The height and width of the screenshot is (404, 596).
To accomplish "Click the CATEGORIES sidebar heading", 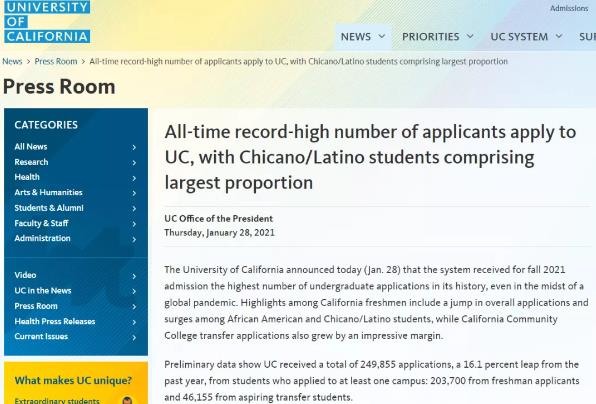I will 46,125.
